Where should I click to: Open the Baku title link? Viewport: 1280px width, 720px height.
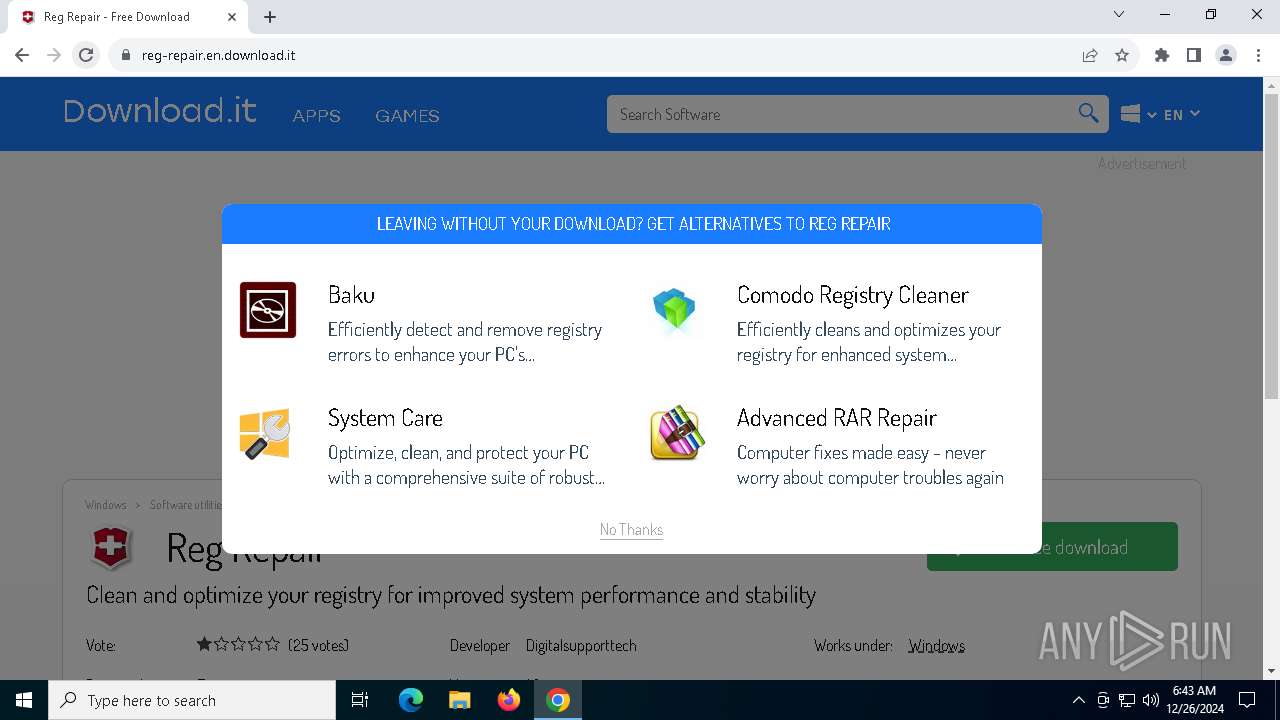pyautogui.click(x=351, y=295)
